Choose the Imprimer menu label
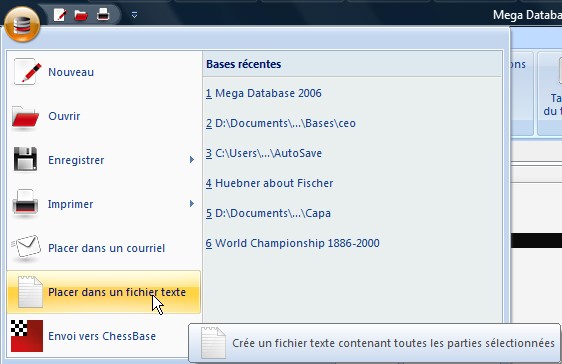The width and height of the screenshot is (562, 364). [70, 204]
